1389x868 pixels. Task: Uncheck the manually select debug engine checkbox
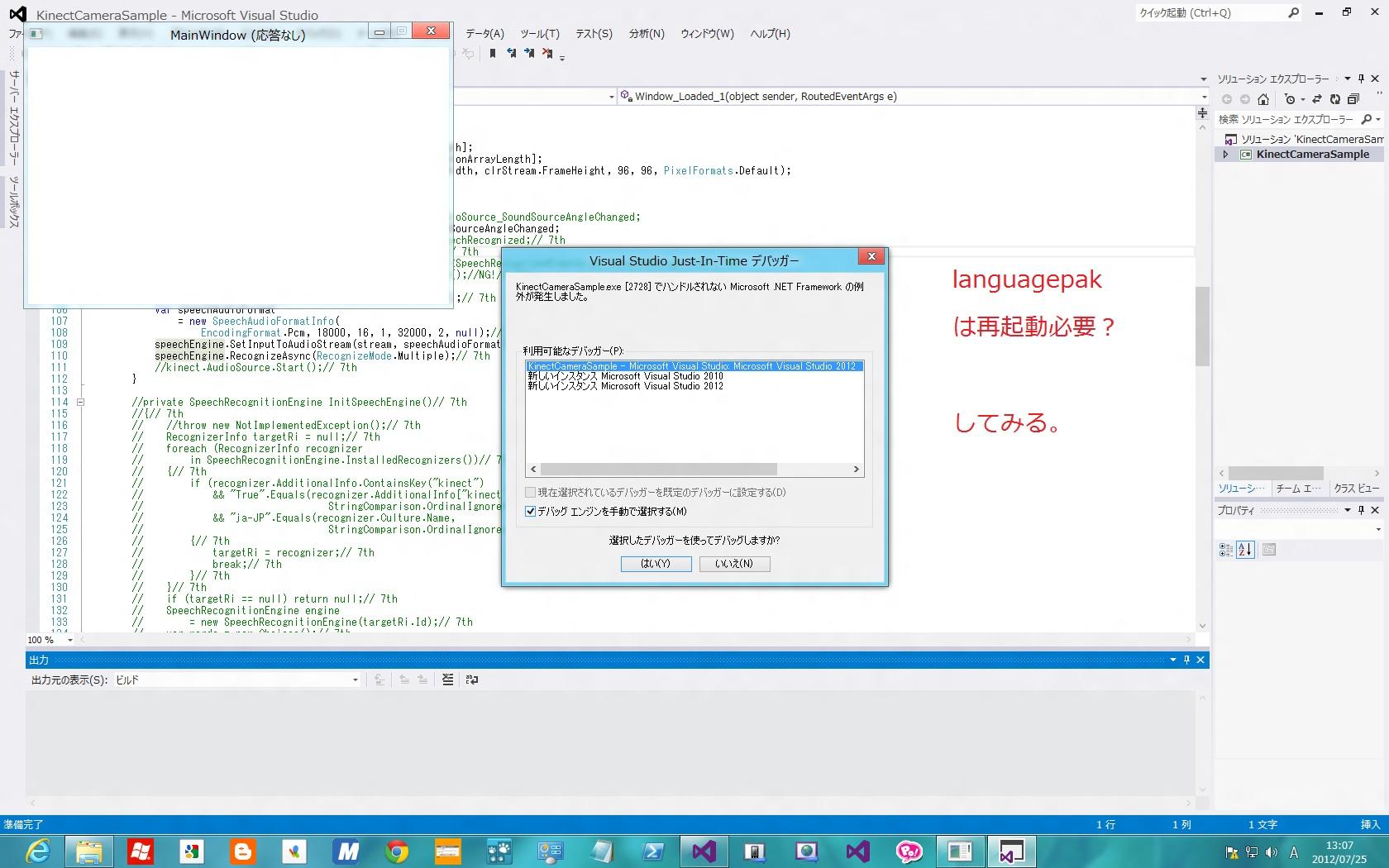click(531, 512)
